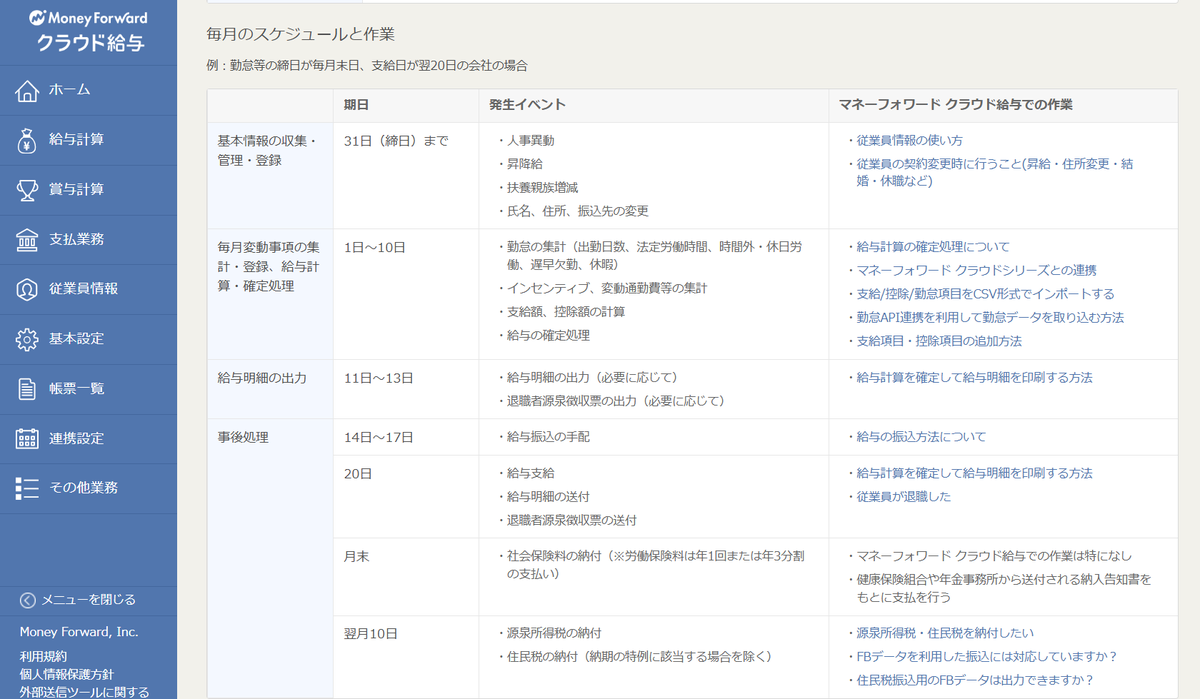Select その他業務 in the sidebar
The image size is (1200, 699).
pos(88,488)
